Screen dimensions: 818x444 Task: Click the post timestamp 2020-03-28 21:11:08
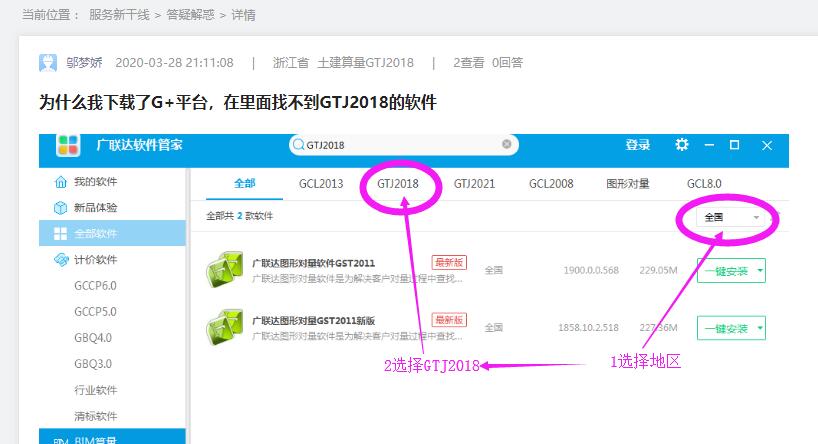(x=174, y=63)
